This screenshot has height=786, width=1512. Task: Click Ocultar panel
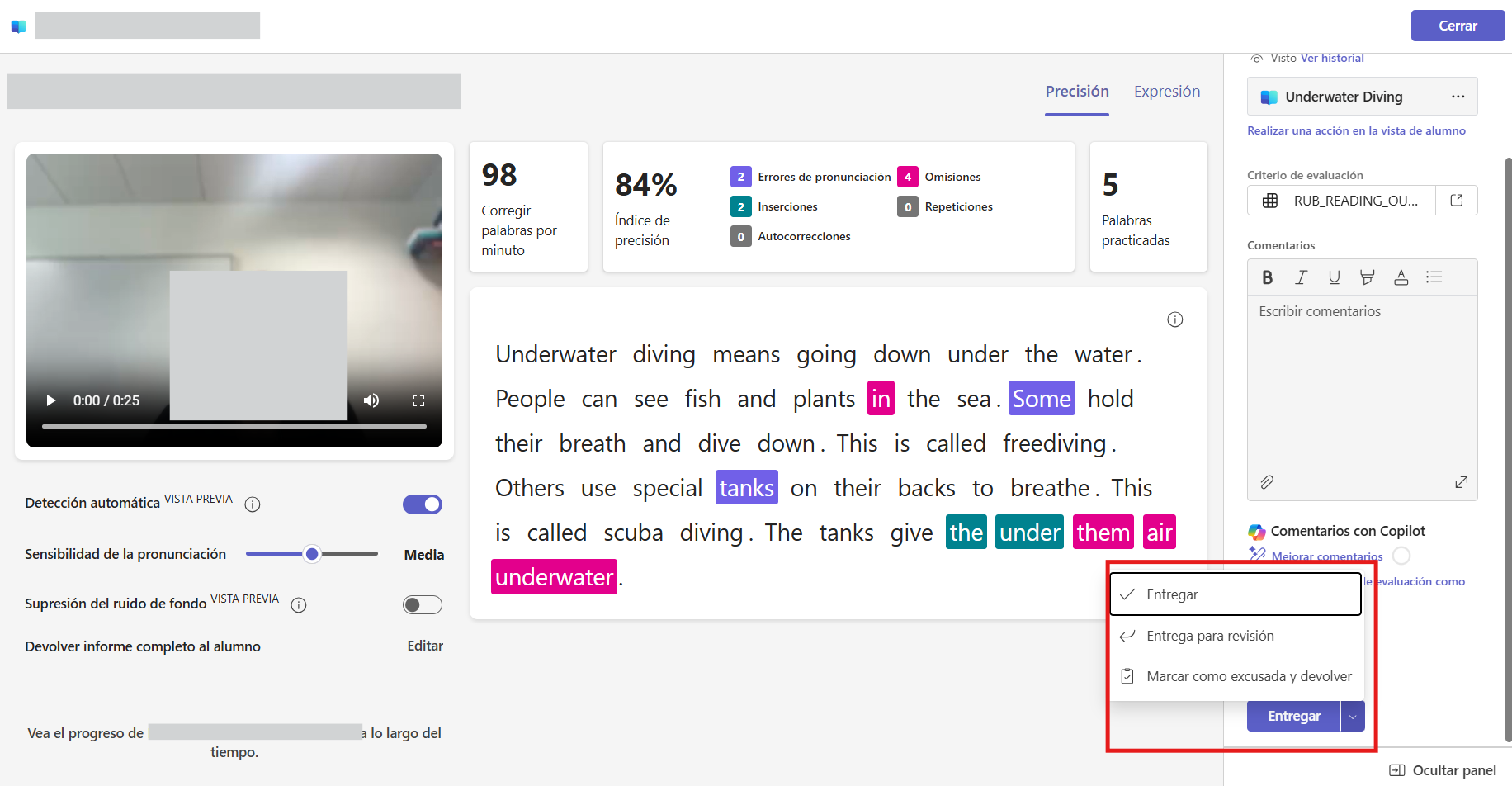[x=1443, y=770]
